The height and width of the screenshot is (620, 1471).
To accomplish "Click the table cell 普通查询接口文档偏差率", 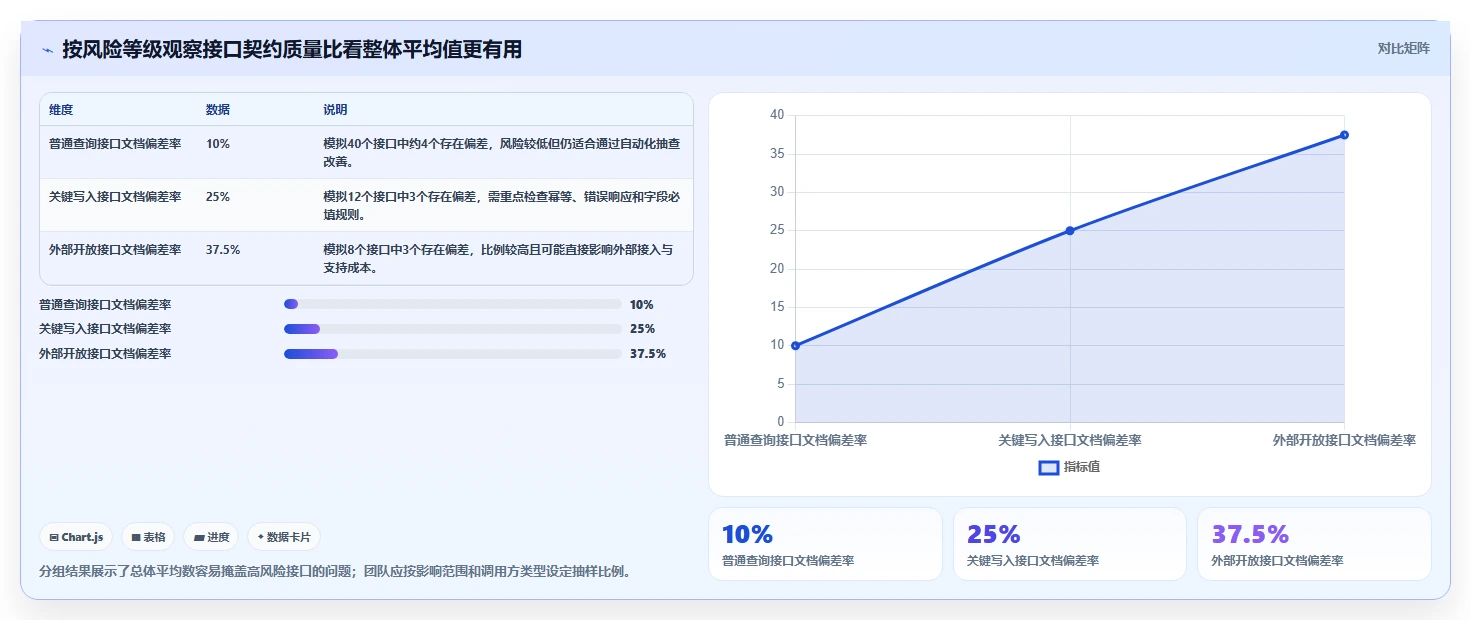I will (x=115, y=144).
